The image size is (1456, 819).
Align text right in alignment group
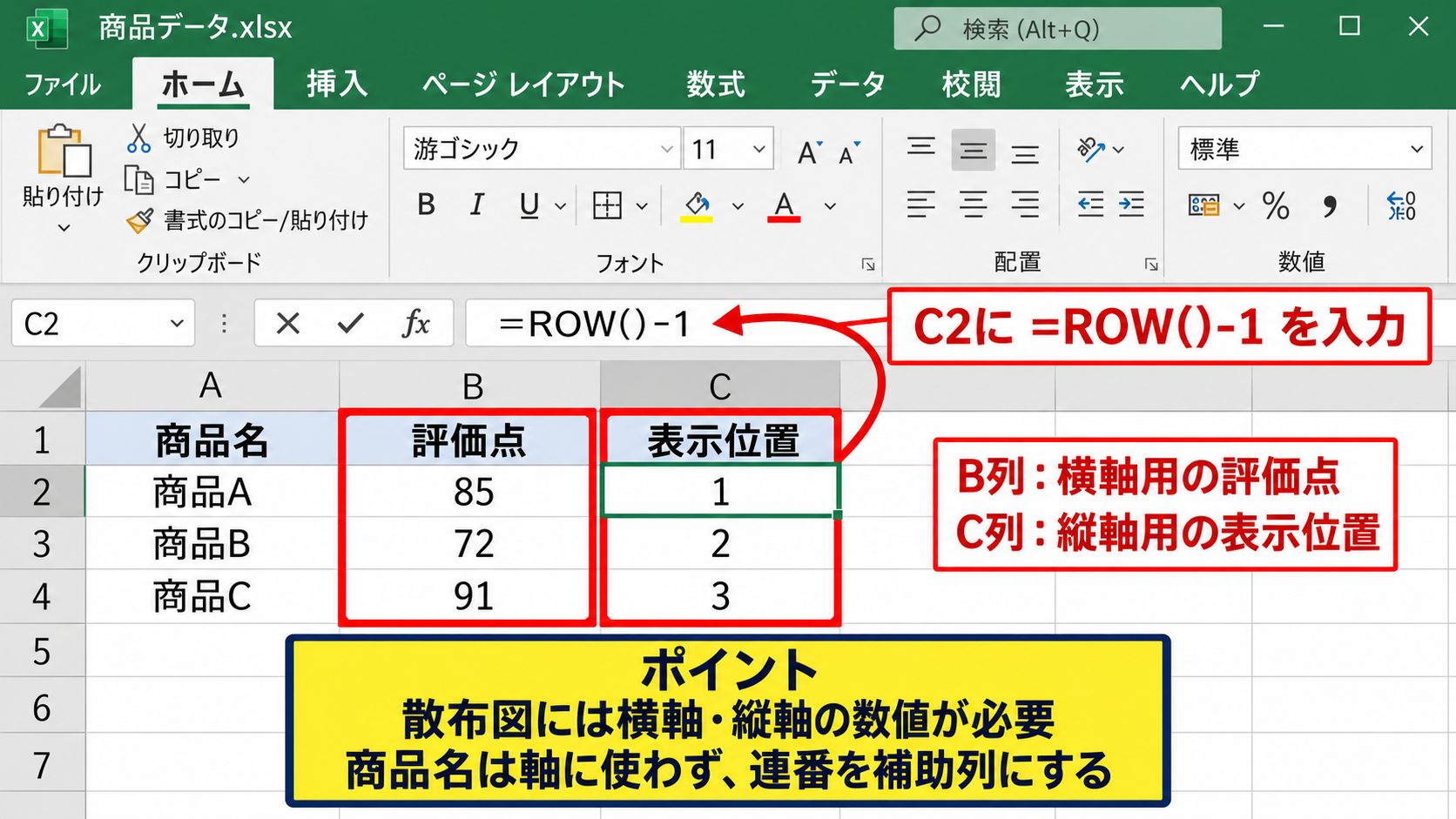1025,205
